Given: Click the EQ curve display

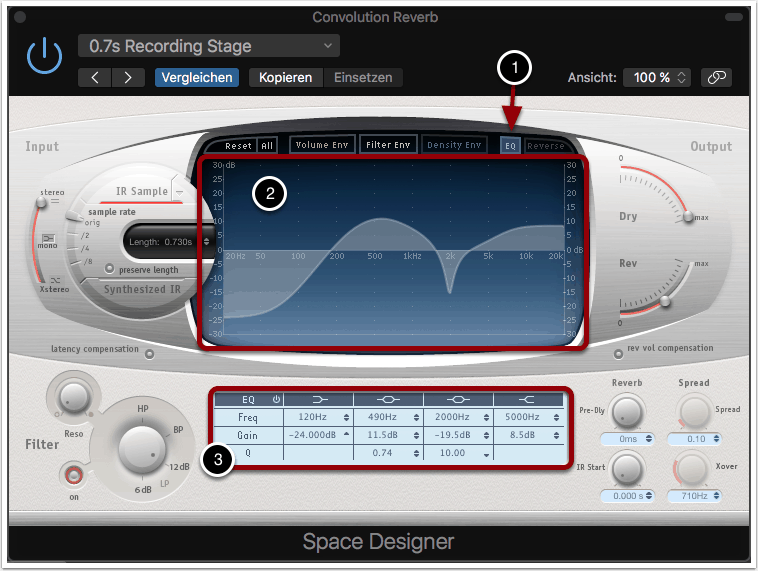Looking at the screenshot, I should click(393, 251).
